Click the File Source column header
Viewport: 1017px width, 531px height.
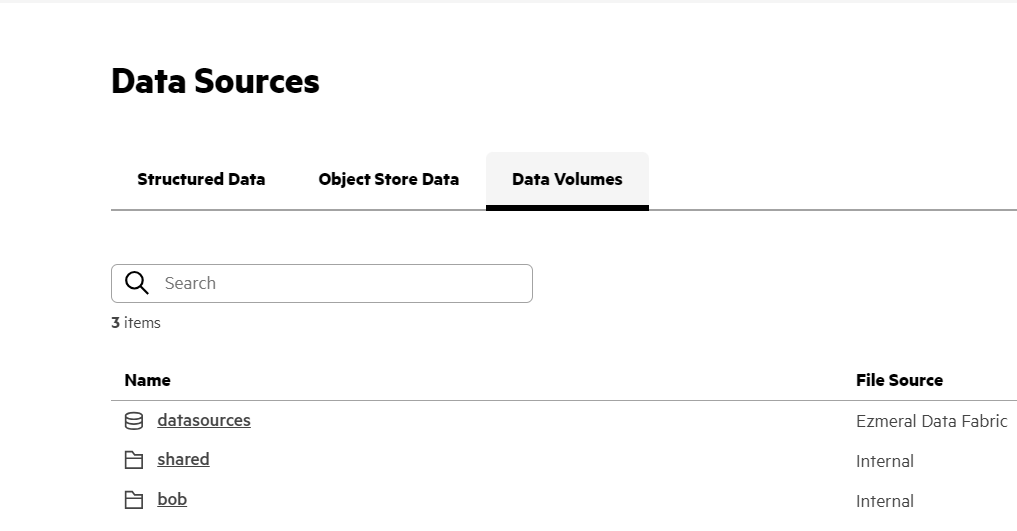tap(899, 381)
